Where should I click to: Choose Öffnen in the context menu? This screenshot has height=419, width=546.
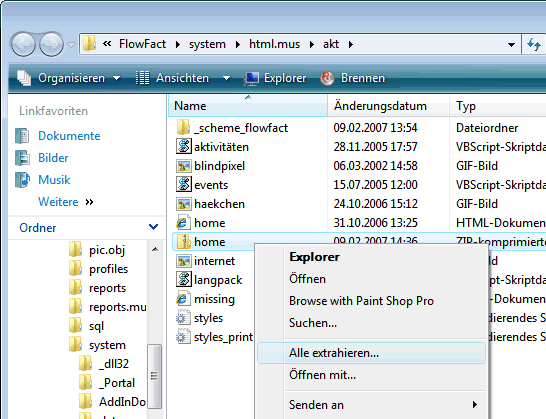[x=307, y=279]
